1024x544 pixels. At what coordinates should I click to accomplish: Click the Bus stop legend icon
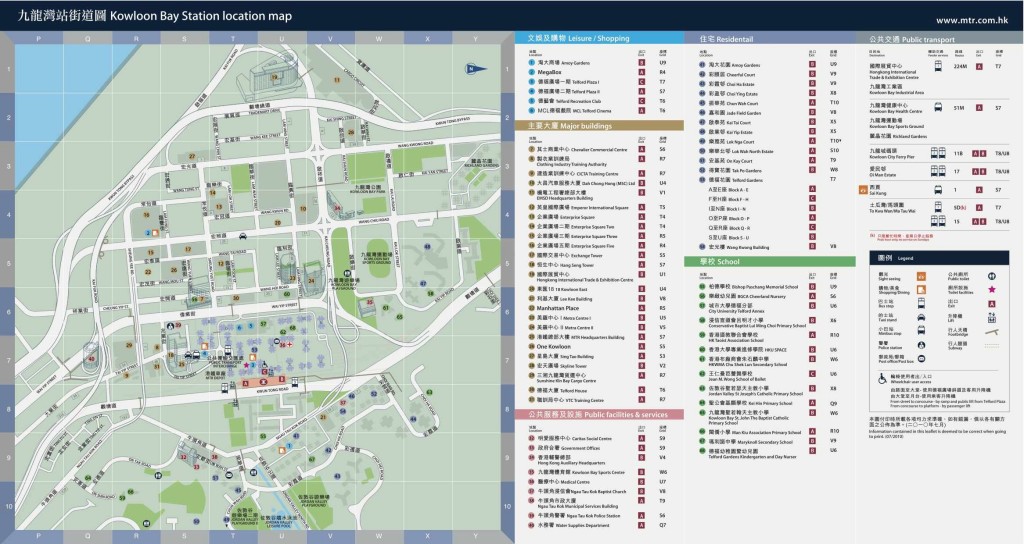921,303
